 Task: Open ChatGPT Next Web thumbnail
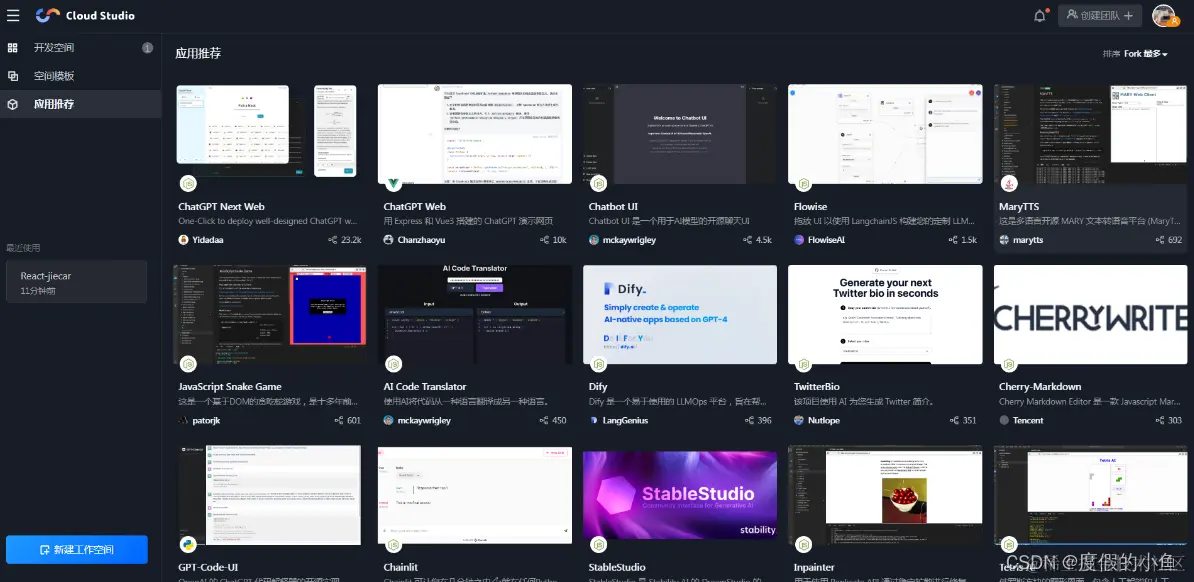click(x=267, y=133)
